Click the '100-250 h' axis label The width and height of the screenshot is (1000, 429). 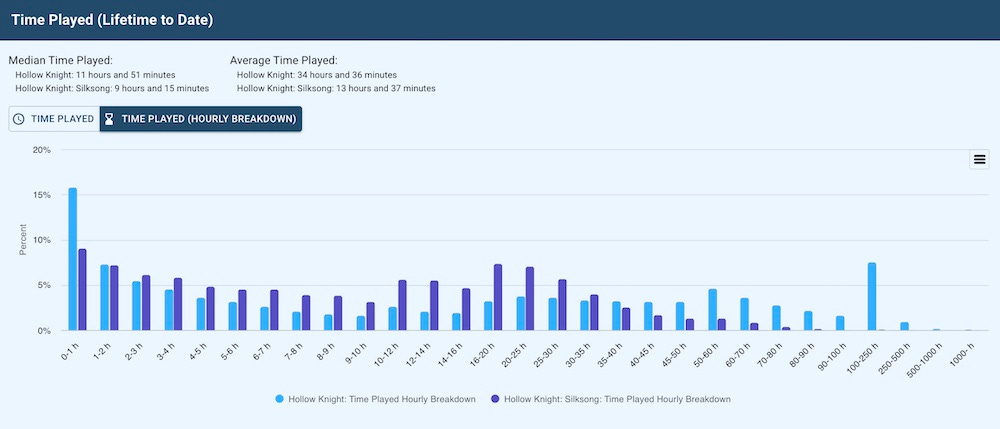click(864, 356)
